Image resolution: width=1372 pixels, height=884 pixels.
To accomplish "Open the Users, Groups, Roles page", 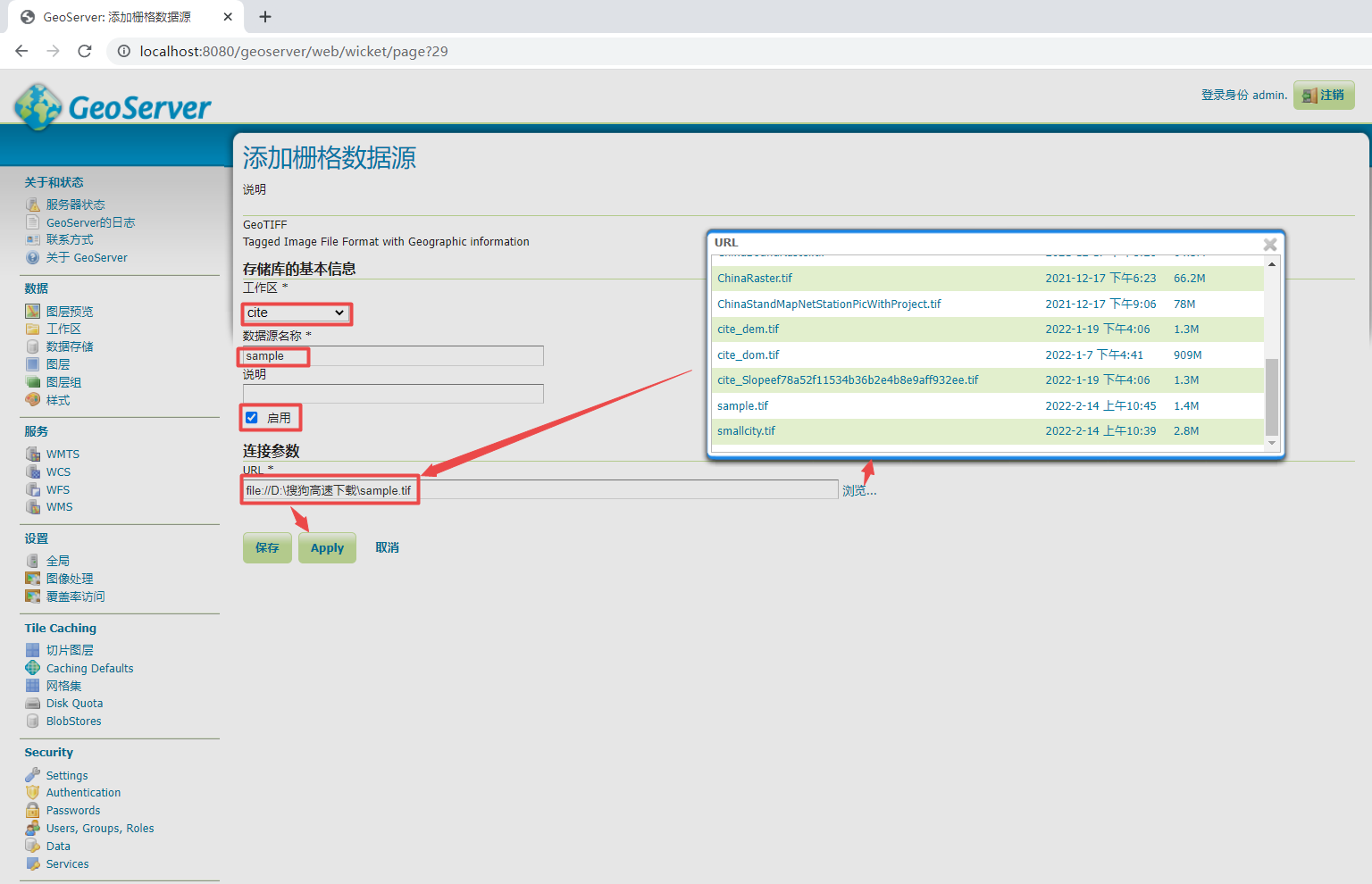I will [99, 828].
